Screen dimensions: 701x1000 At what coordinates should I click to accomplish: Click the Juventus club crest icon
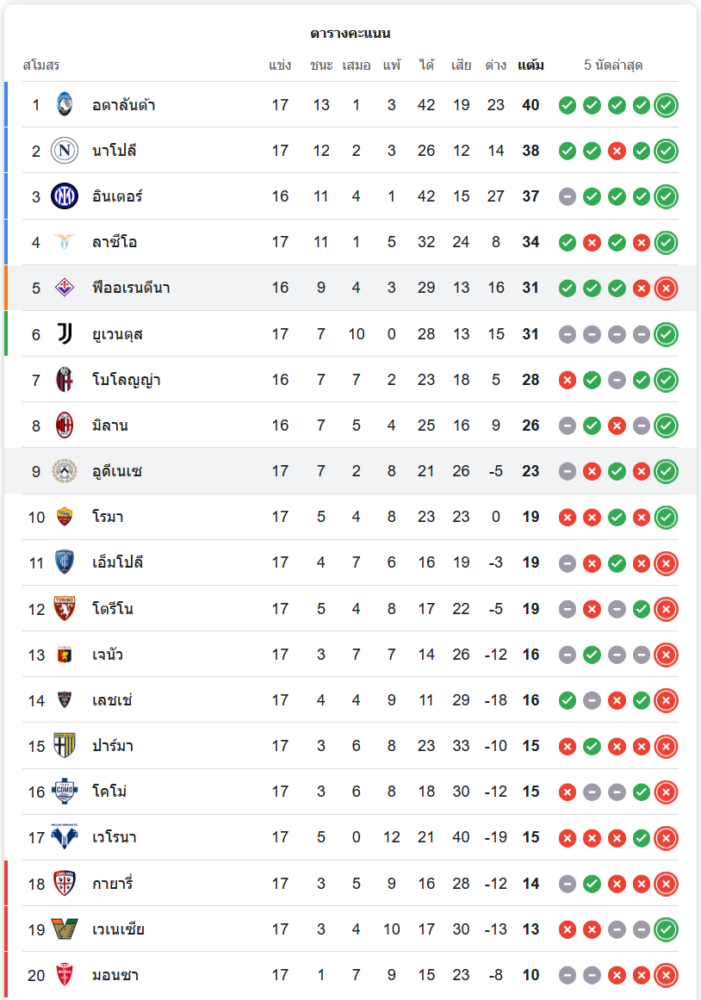click(65, 334)
